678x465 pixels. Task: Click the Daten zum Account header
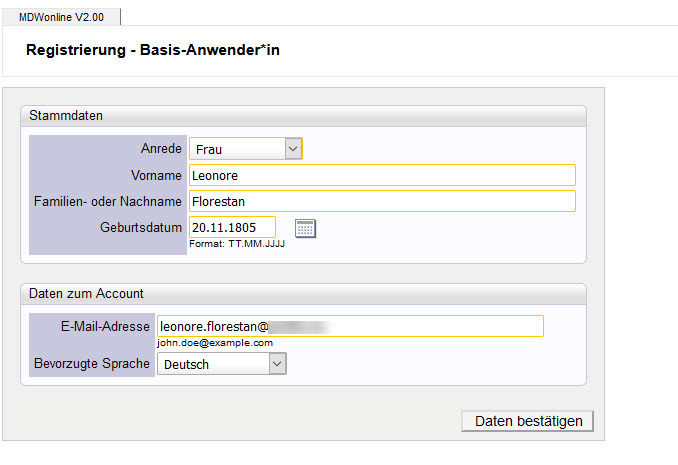(x=86, y=293)
